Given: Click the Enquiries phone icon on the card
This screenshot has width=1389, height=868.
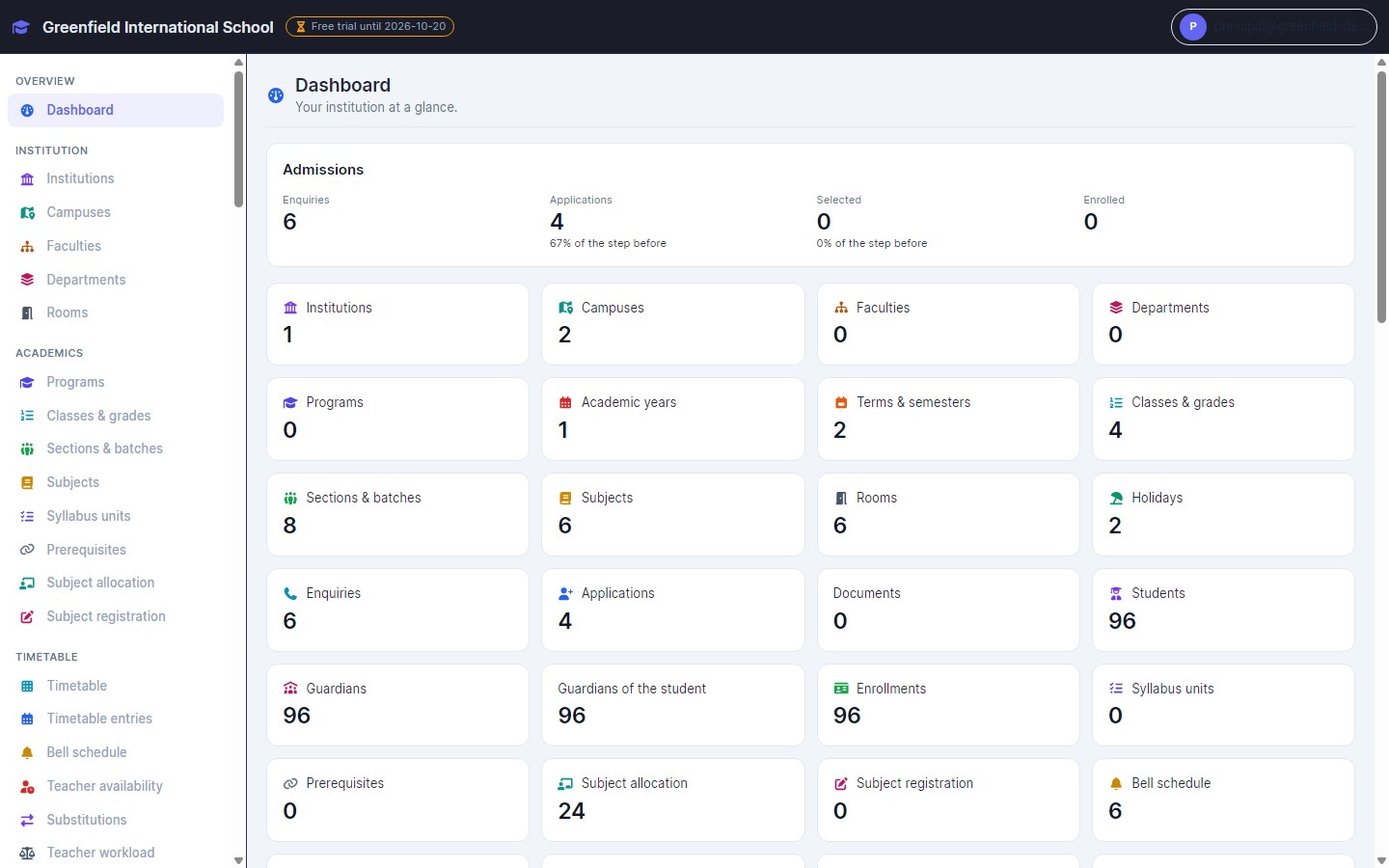Looking at the screenshot, I should [290, 594].
